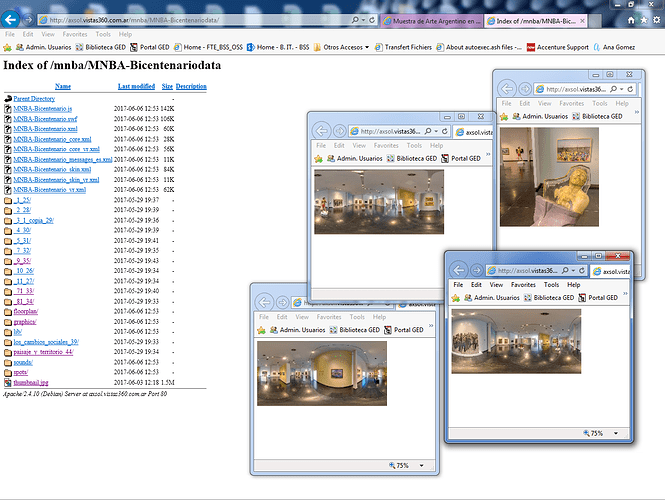
Task: Click the Apache/2.4.10 (Debian) Server footer text
Action: (85, 394)
